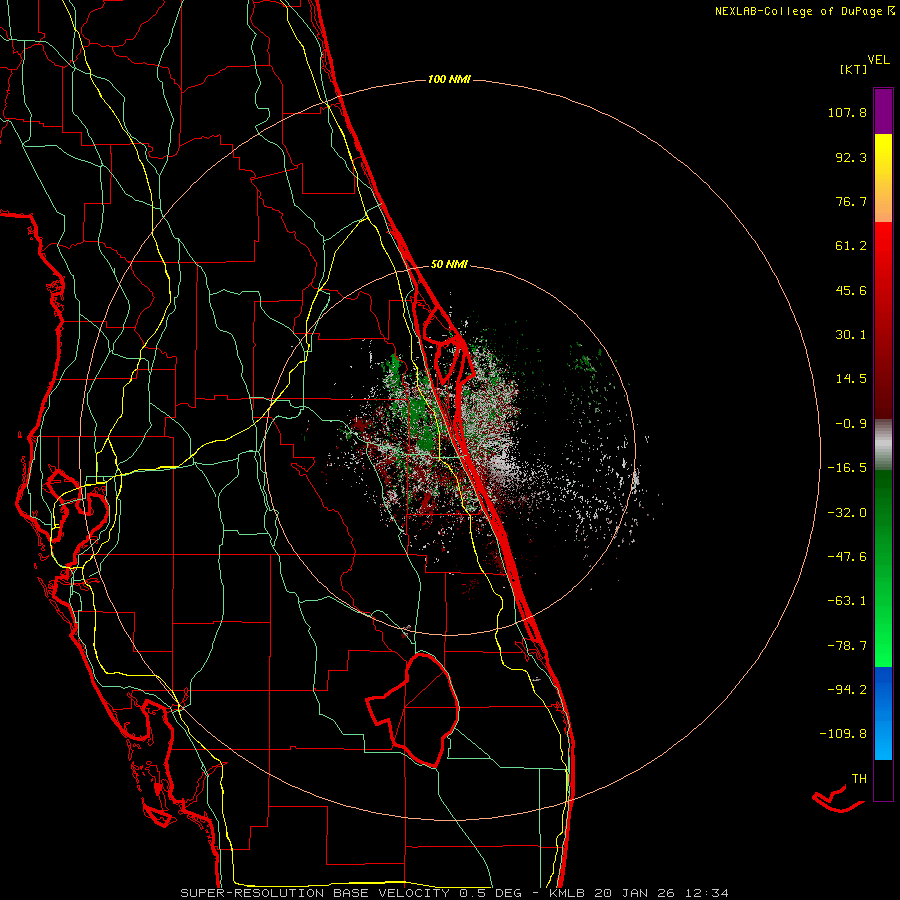Click the 14.5 value on velocity scale
This screenshot has height=900, width=900.
(x=851, y=379)
